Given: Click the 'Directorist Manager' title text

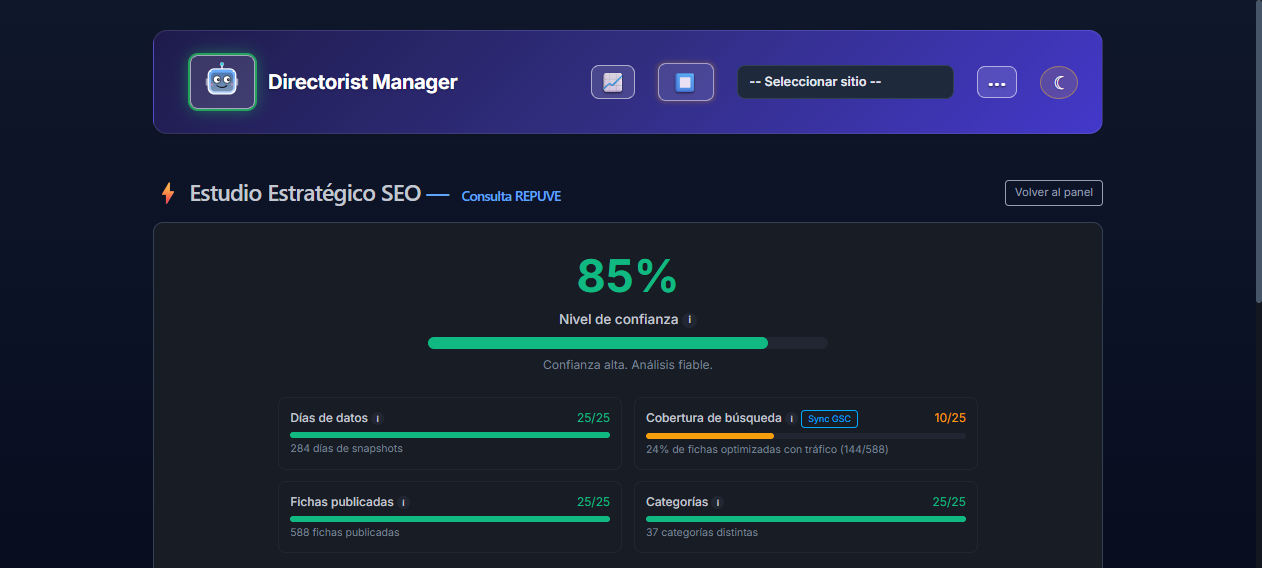Looking at the screenshot, I should (x=363, y=82).
